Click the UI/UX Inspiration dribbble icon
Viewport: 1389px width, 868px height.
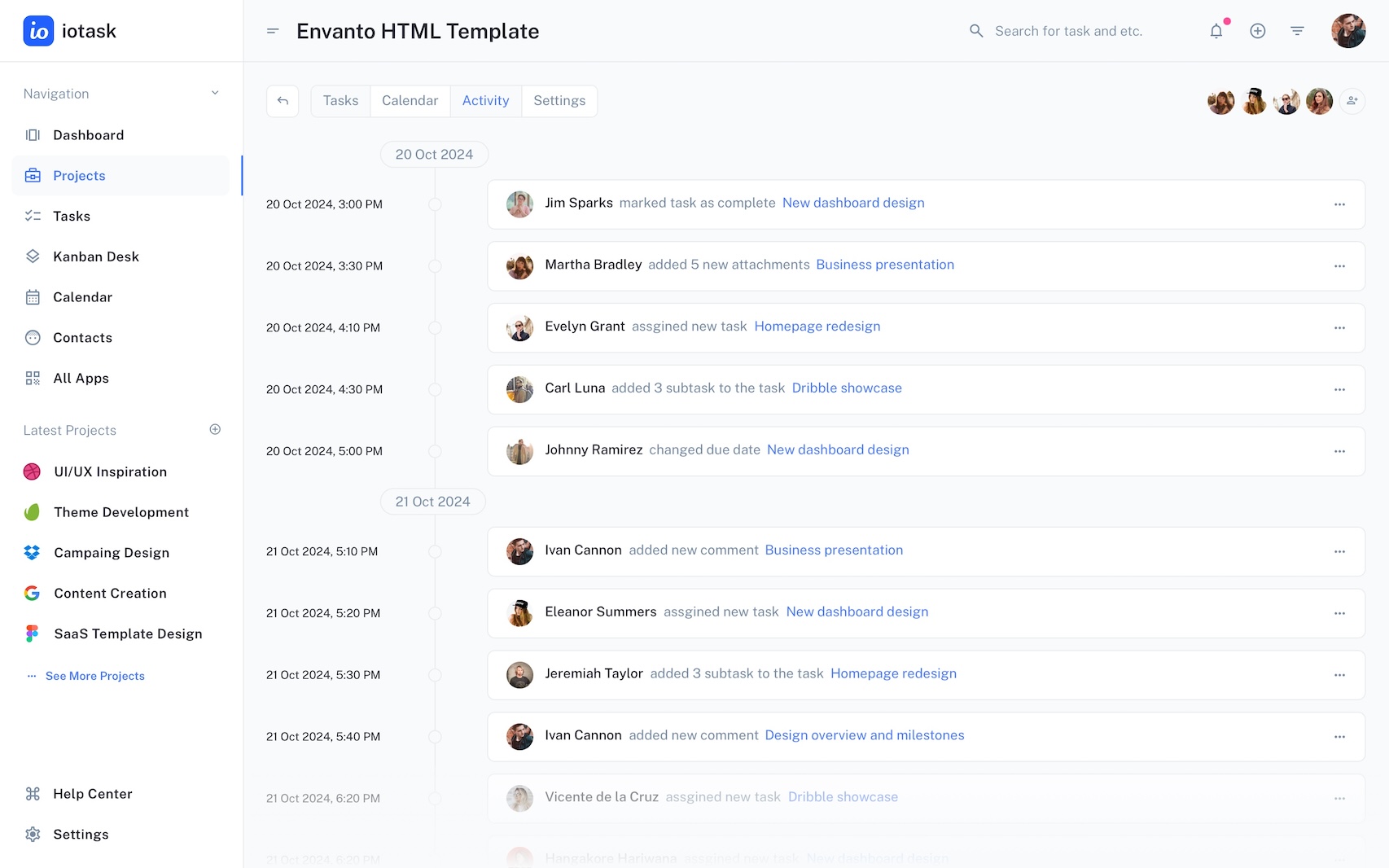coord(32,471)
